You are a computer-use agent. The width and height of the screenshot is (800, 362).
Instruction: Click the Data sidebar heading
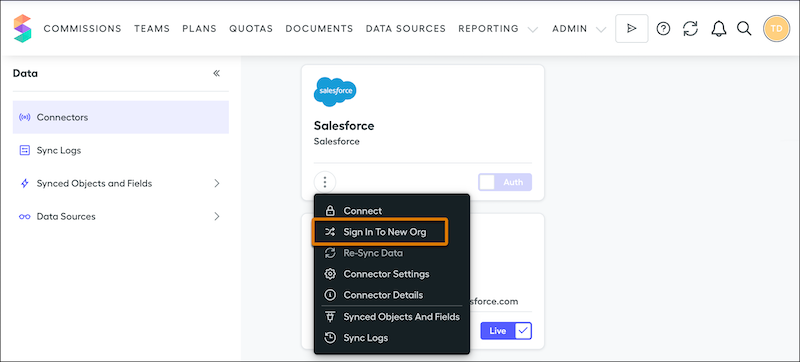coord(25,73)
